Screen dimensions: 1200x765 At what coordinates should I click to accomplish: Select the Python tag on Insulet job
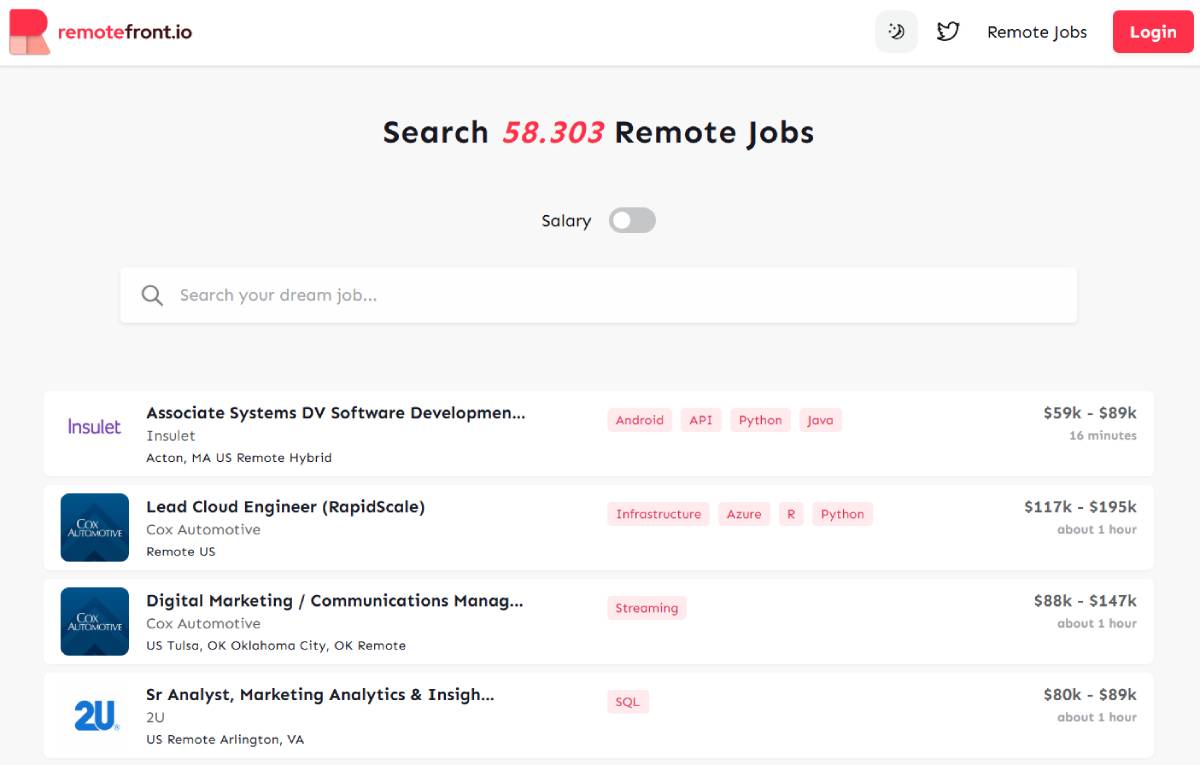tap(760, 420)
